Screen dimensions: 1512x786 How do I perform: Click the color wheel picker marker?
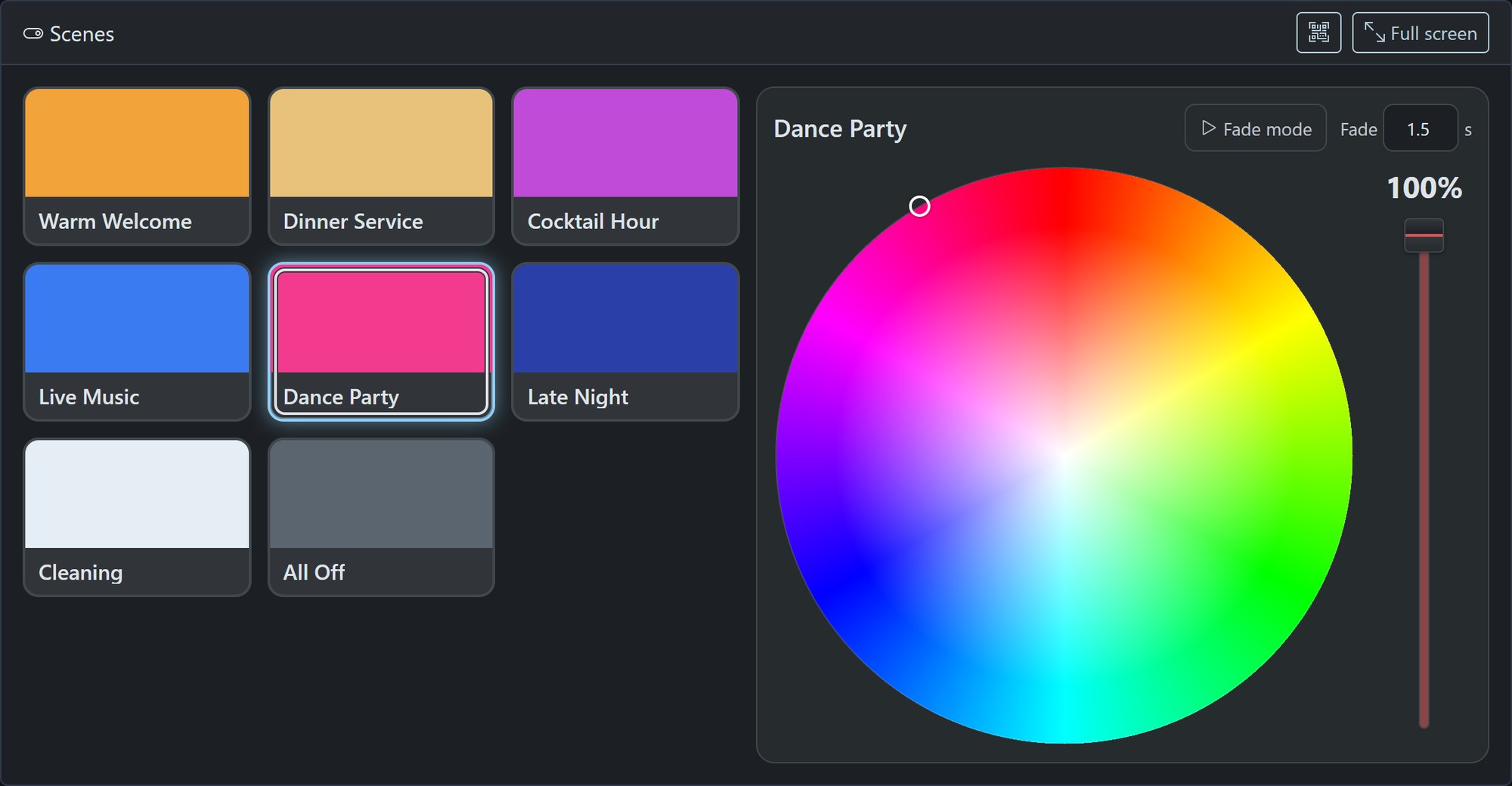pos(919,206)
